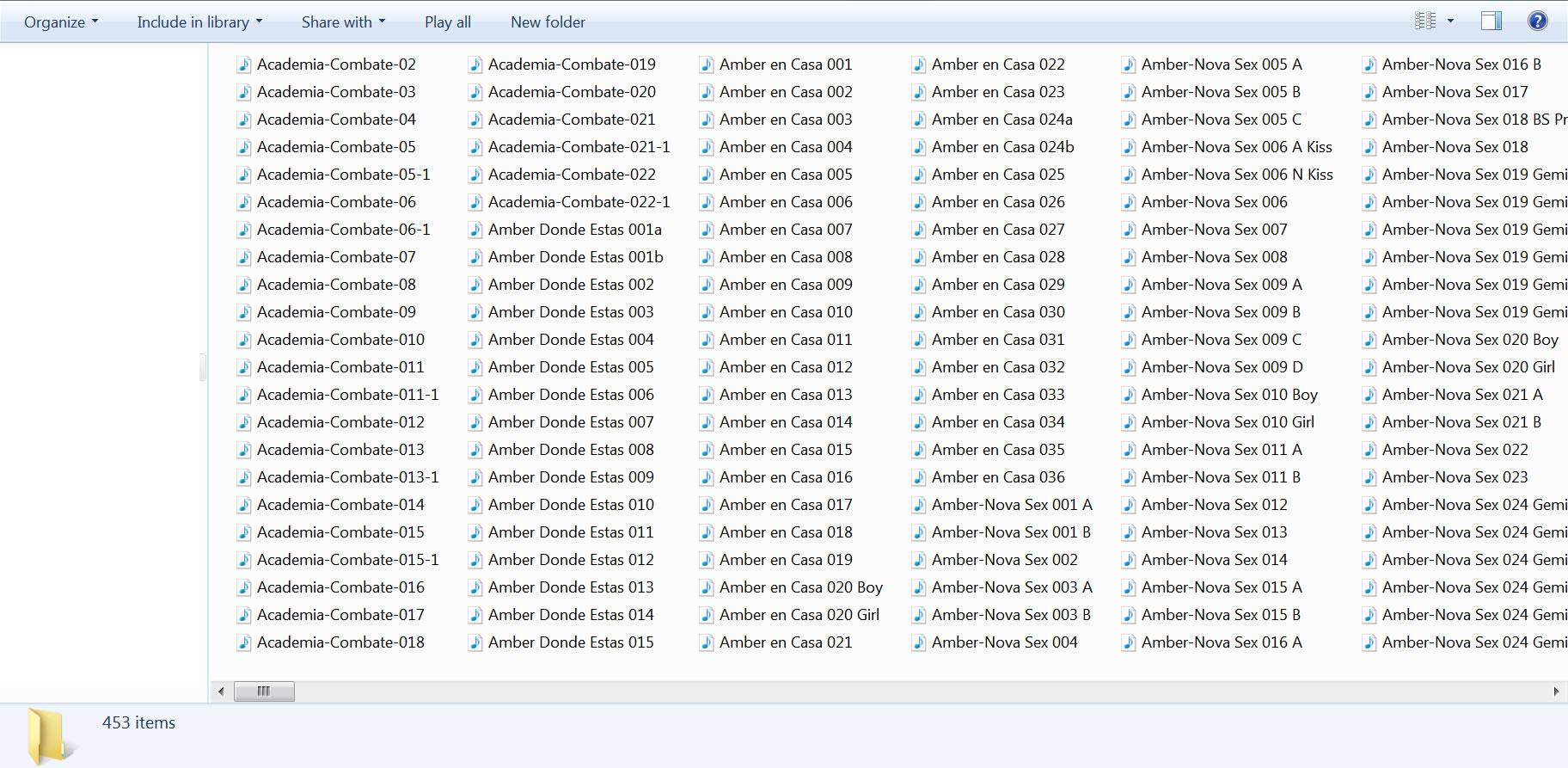This screenshot has height=768, width=1568.
Task: Click the music icon of Academia-Combate-02
Action: coord(244,65)
